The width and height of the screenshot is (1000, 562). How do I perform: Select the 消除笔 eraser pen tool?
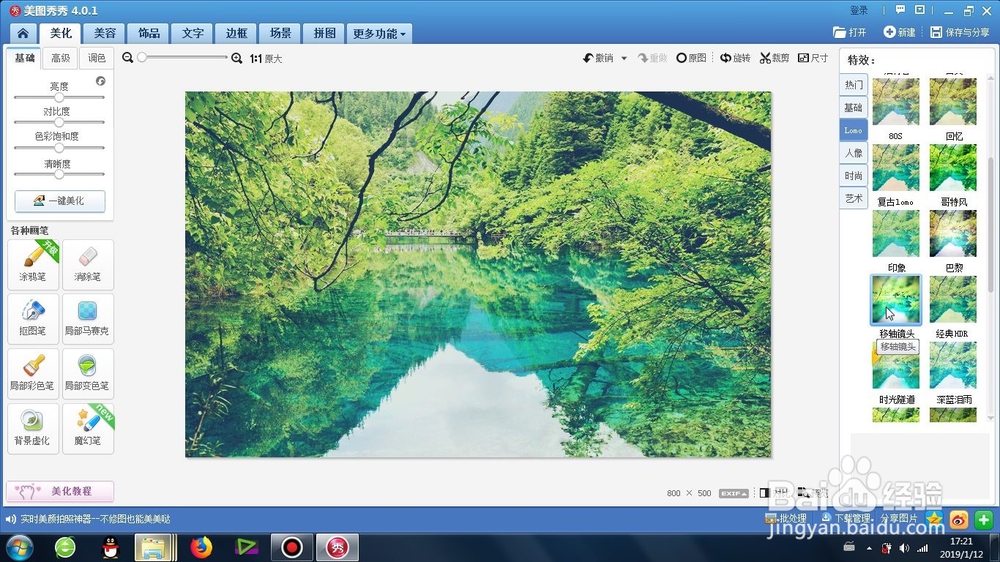(88, 264)
